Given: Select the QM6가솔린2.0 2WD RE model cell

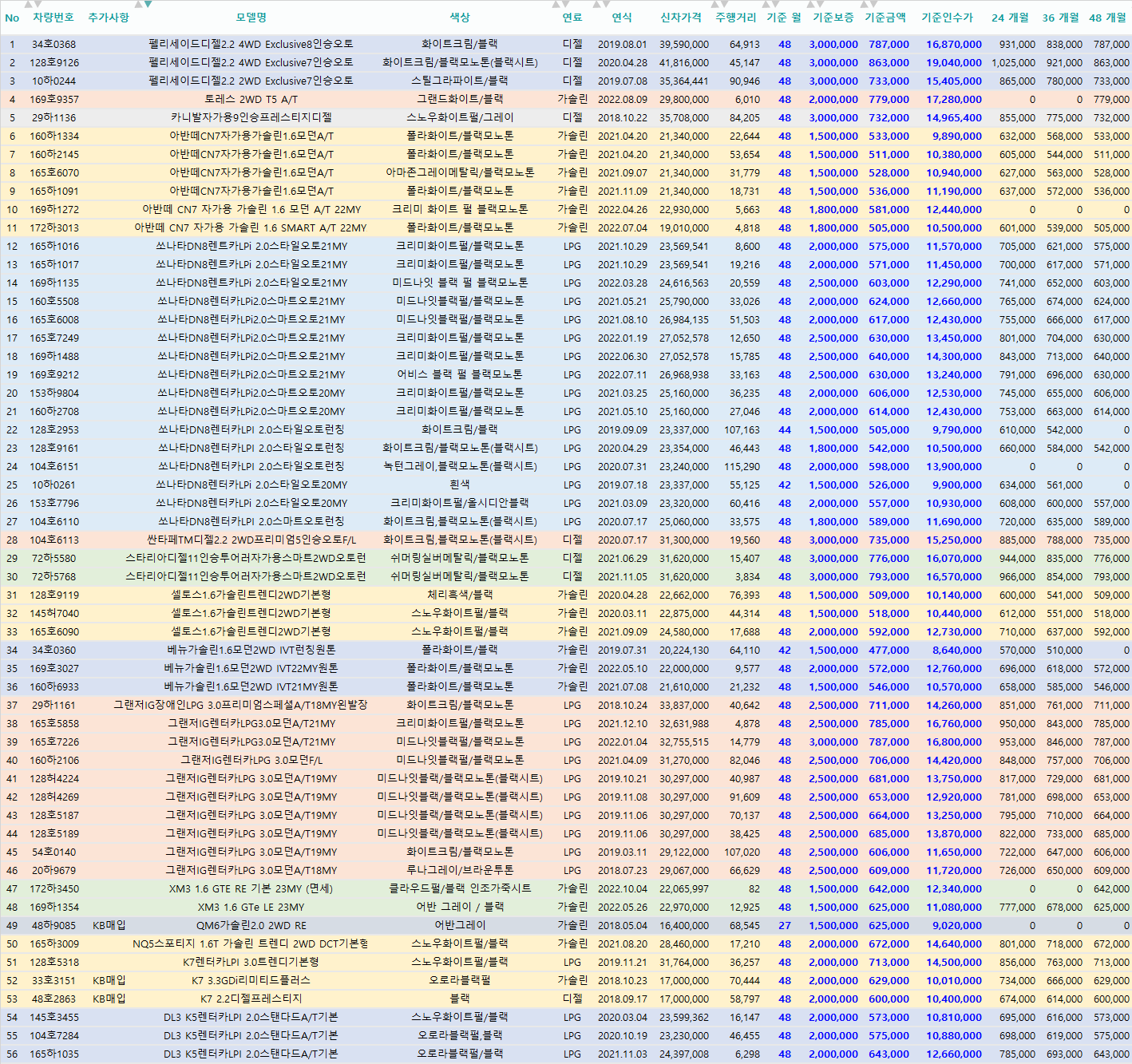Looking at the screenshot, I should [x=251, y=926].
